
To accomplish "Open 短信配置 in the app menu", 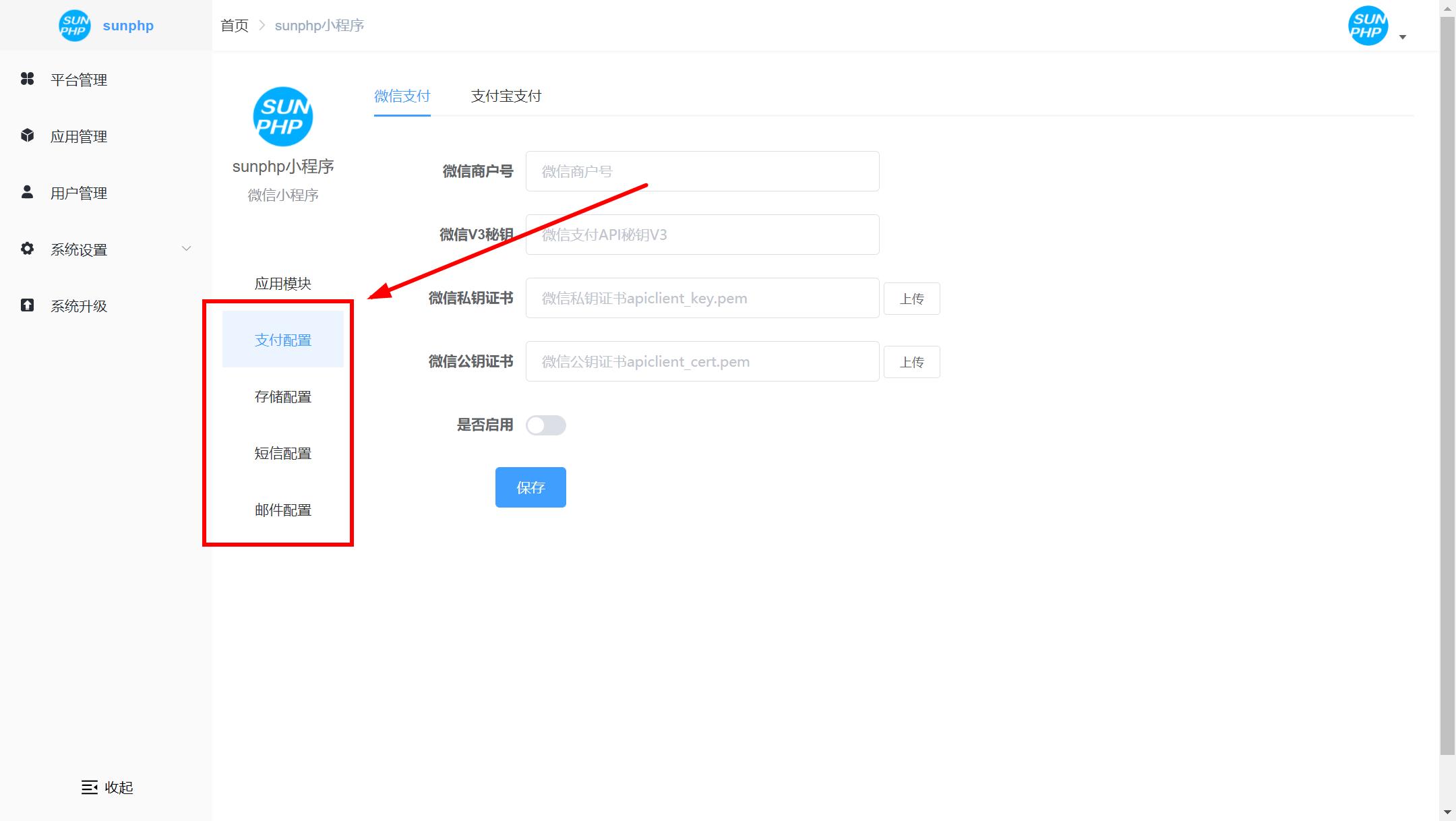I will 283,453.
